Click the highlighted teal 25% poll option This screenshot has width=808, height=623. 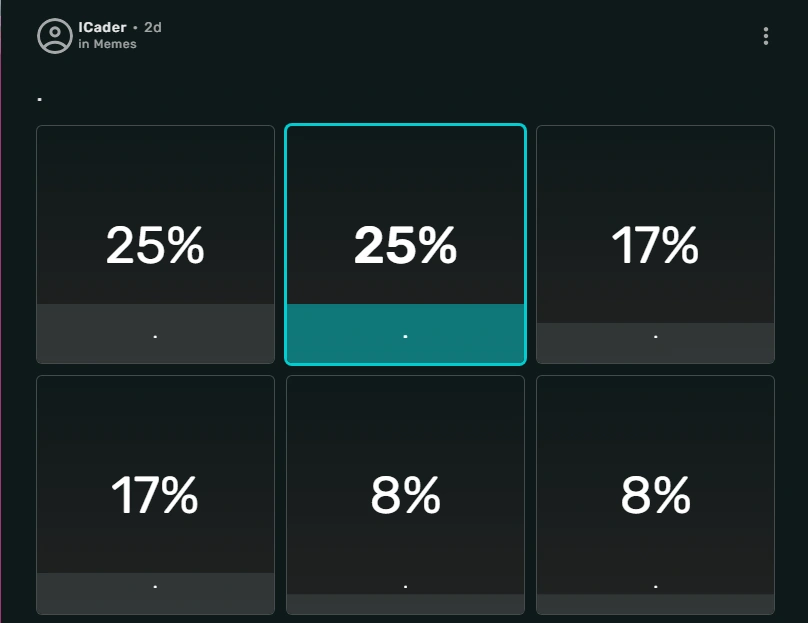[405, 245]
